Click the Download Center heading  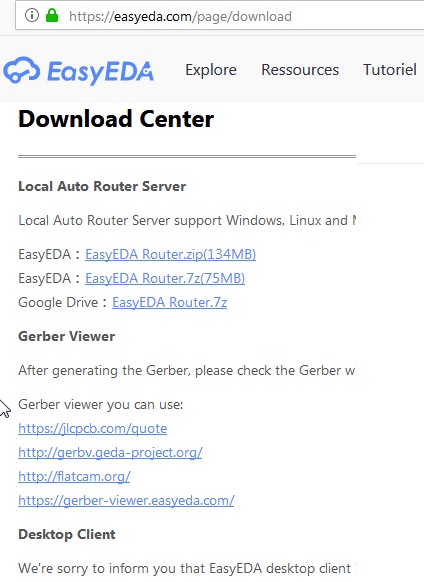116,119
